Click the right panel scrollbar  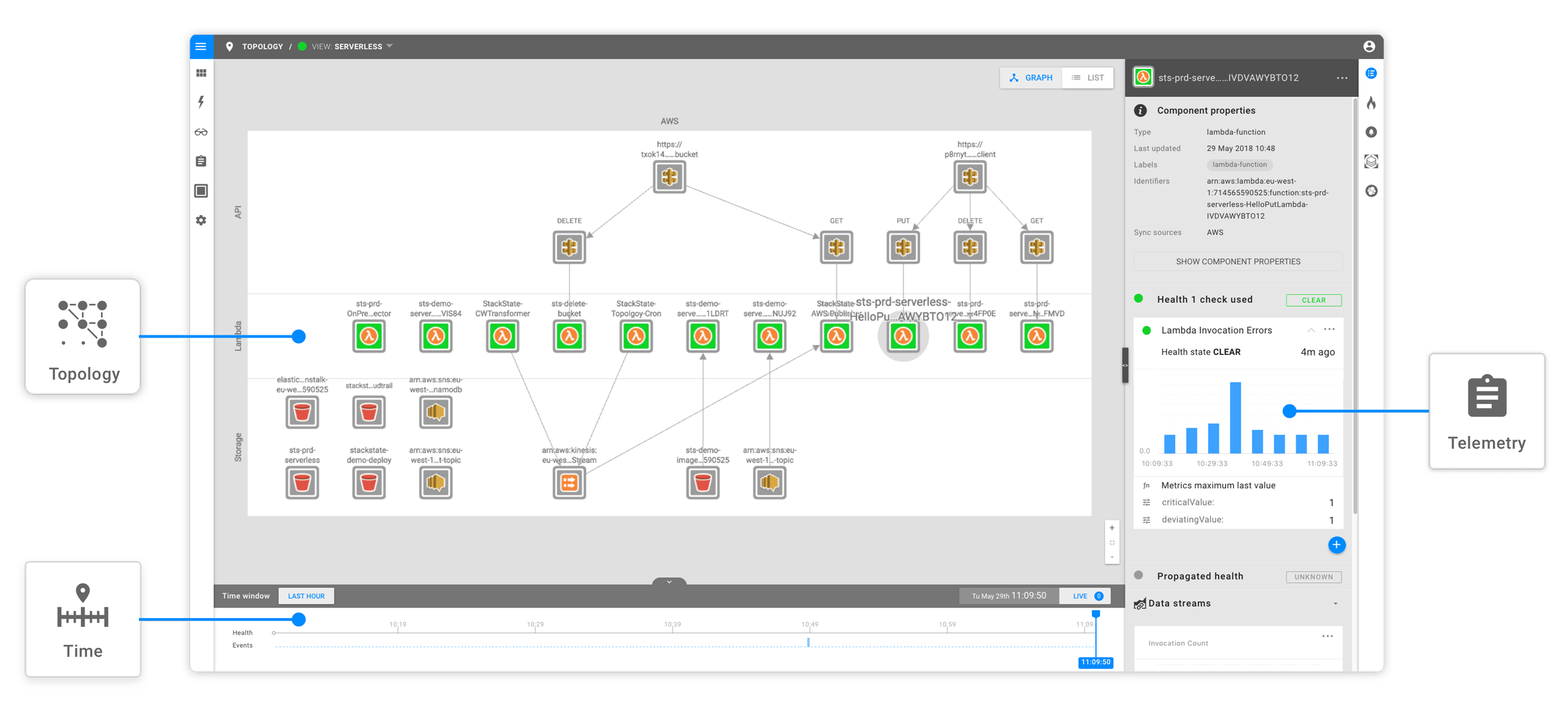[1355, 307]
